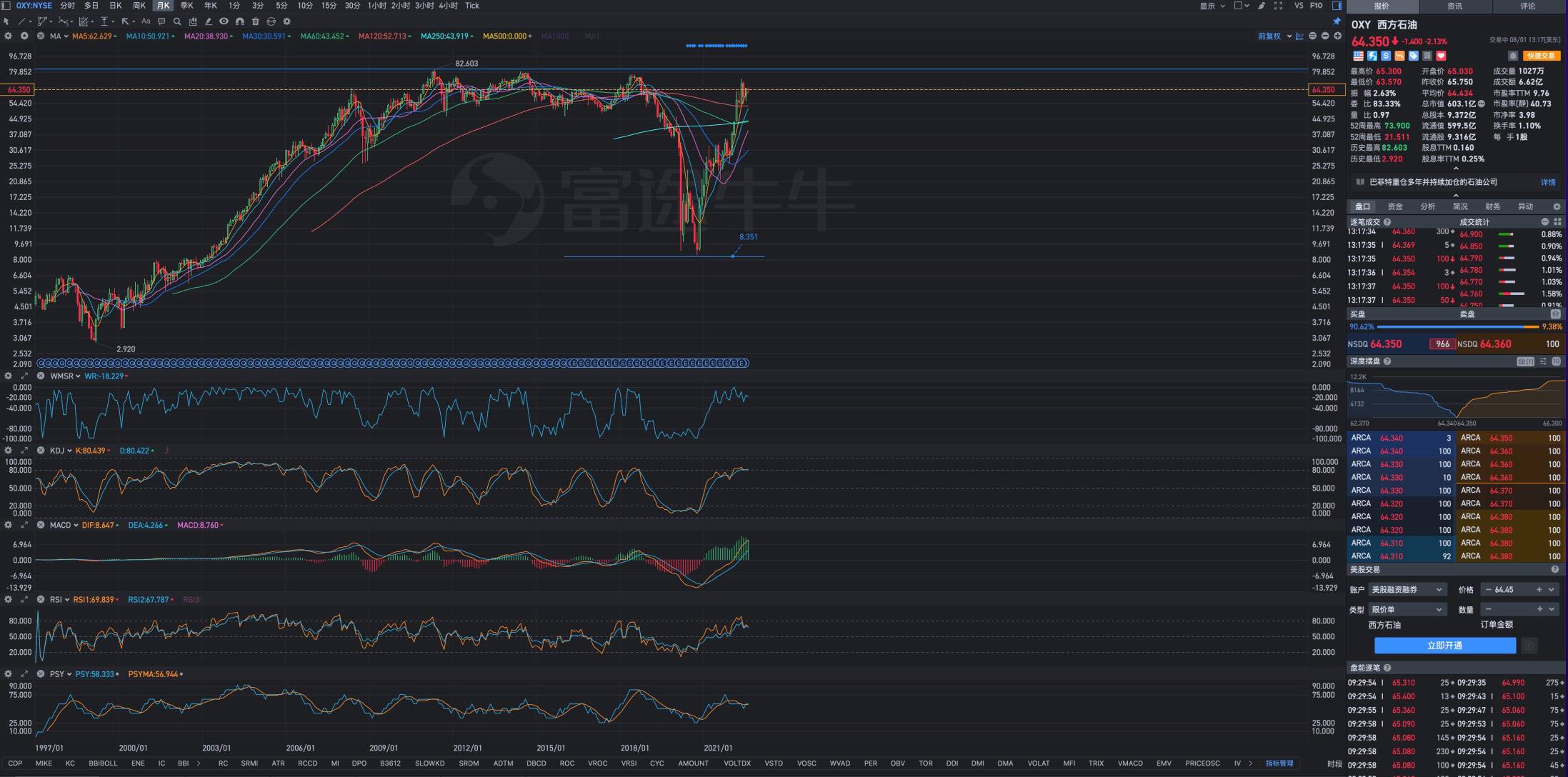Viewport: 1568px width, 777px height.
Task: Remove the MACD indicator panel
Action: pyautogui.click(x=41, y=525)
